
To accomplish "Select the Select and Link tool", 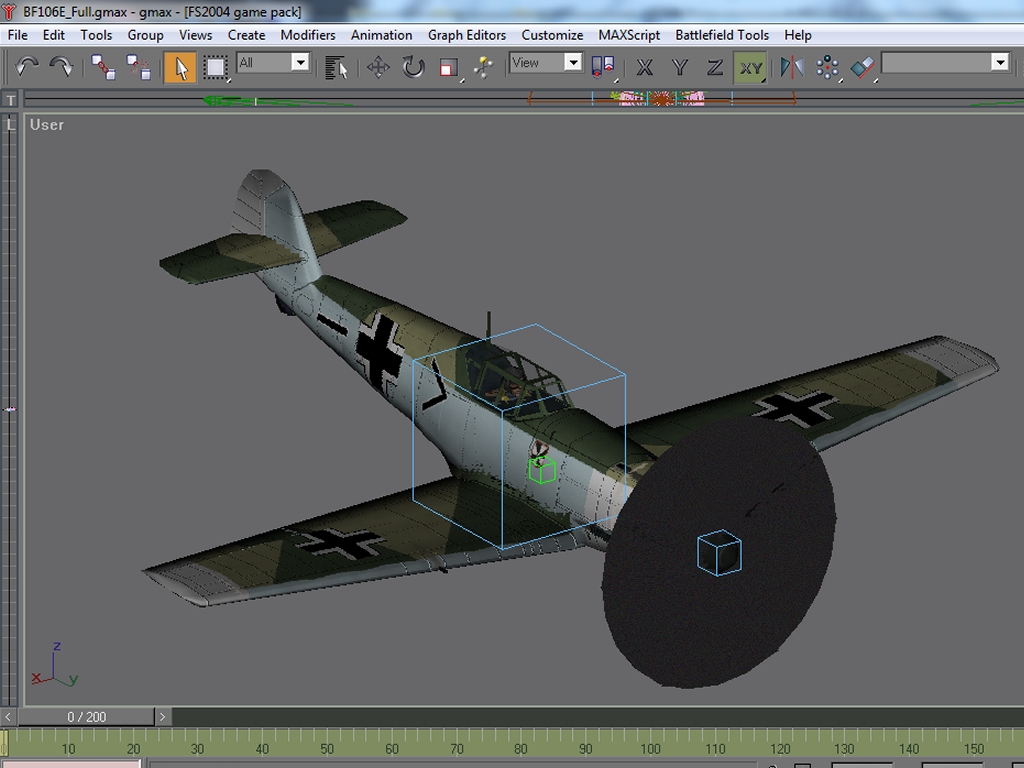I will 103,67.
